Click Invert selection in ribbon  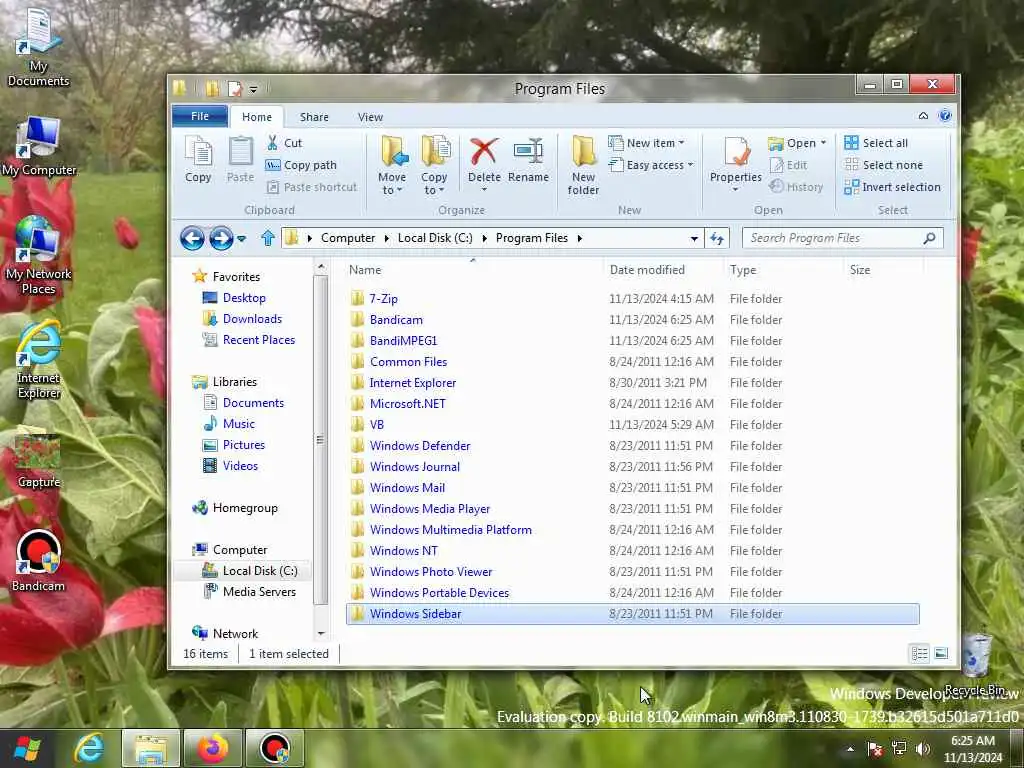[893, 187]
